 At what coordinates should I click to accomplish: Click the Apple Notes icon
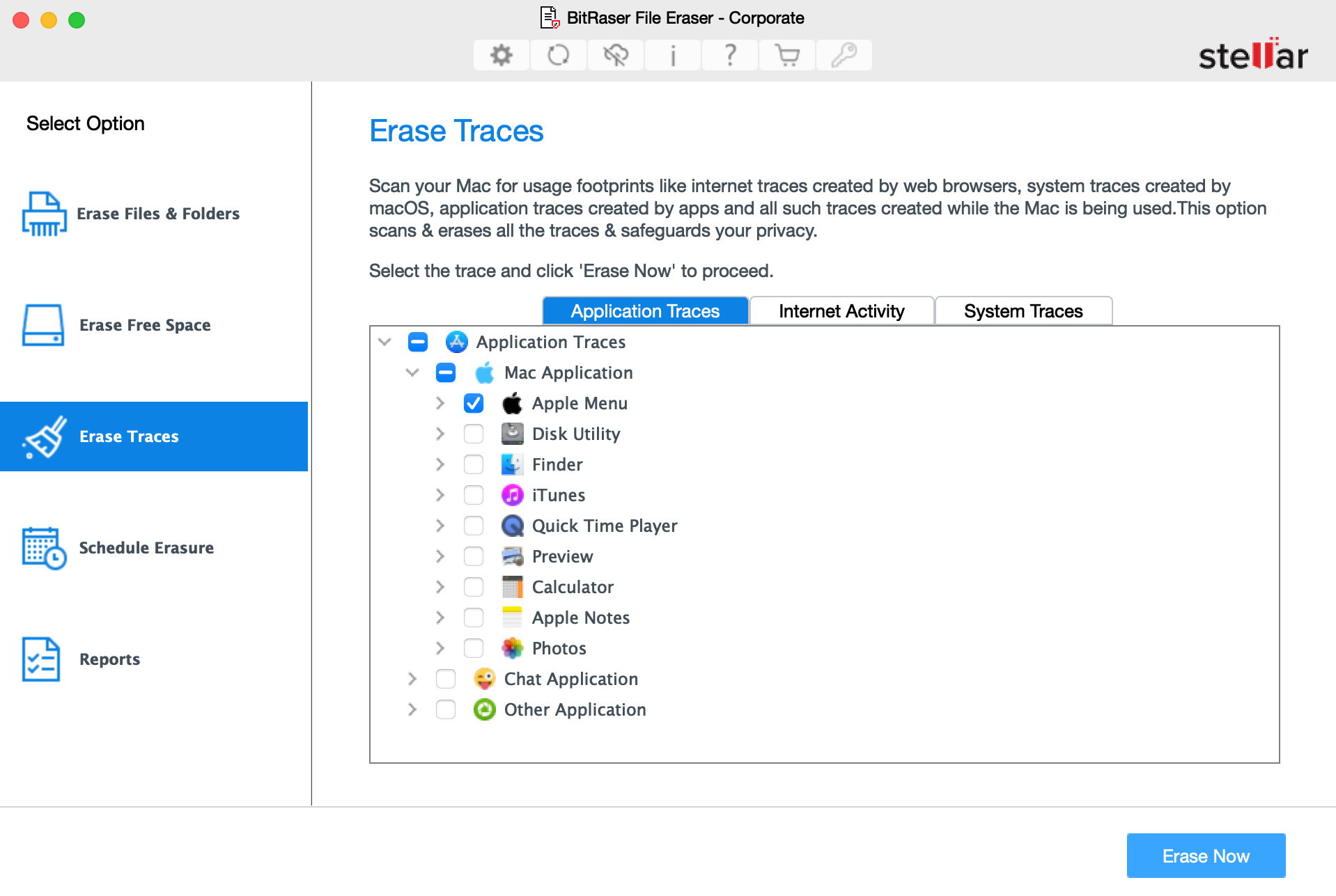[512, 618]
